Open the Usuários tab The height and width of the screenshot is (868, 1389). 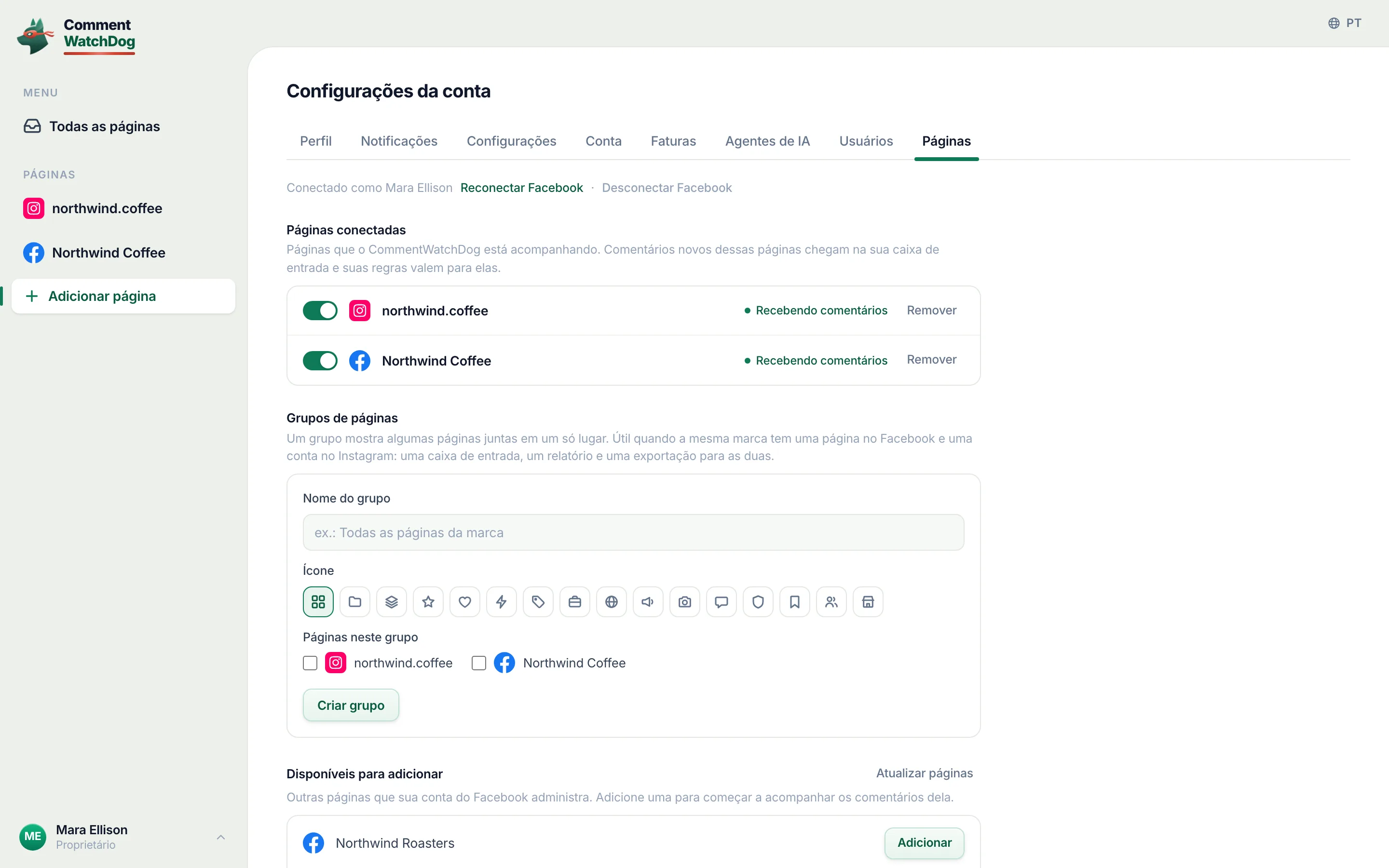click(x=866, y=141)
